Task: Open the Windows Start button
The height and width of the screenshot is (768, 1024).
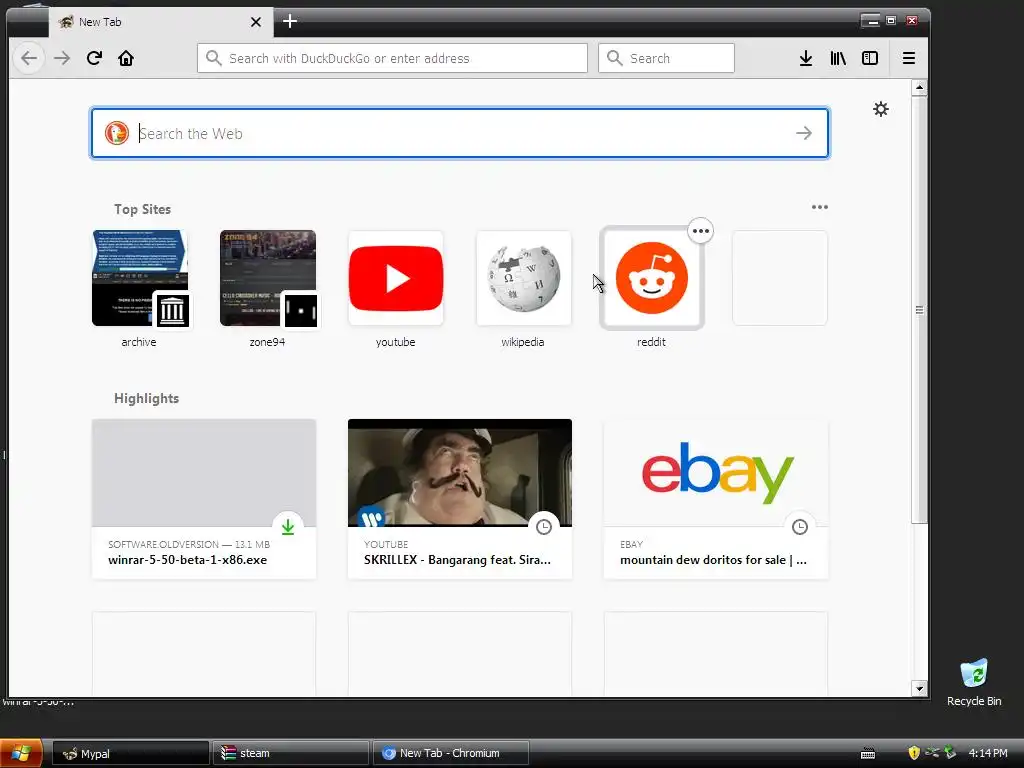Action: tap(22, 753)
